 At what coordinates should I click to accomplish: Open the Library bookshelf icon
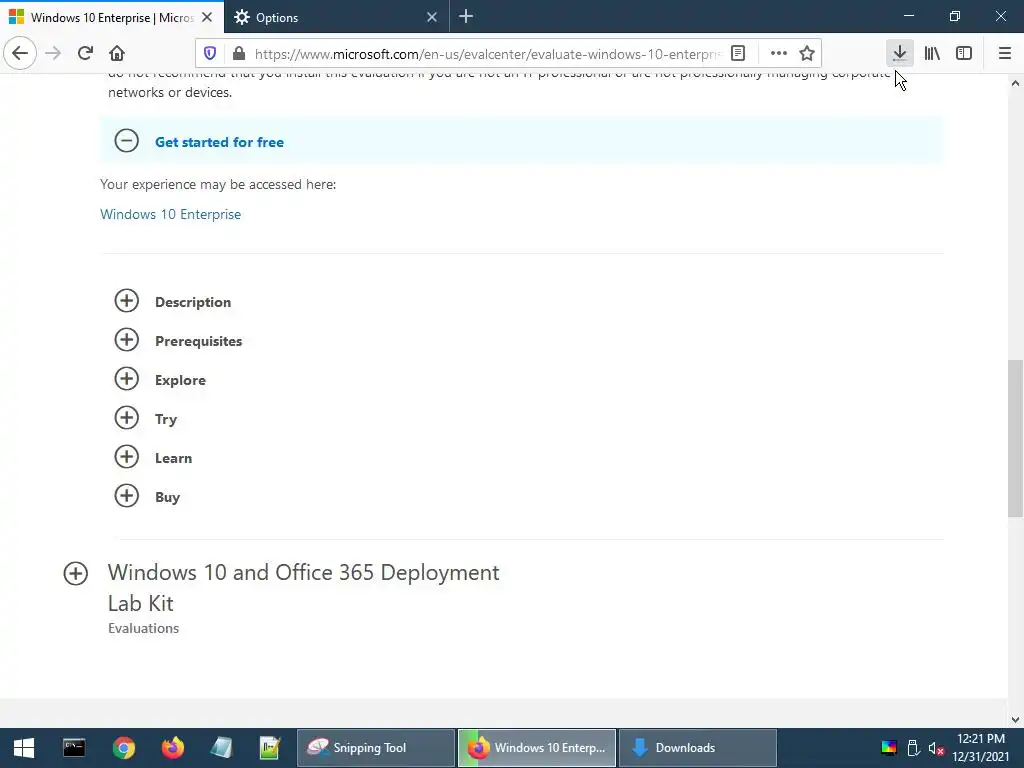932,53
